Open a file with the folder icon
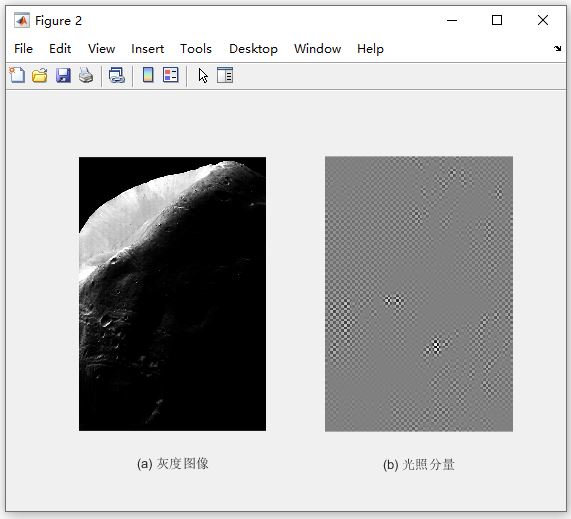The image size is (571, 519). point(40,75)
